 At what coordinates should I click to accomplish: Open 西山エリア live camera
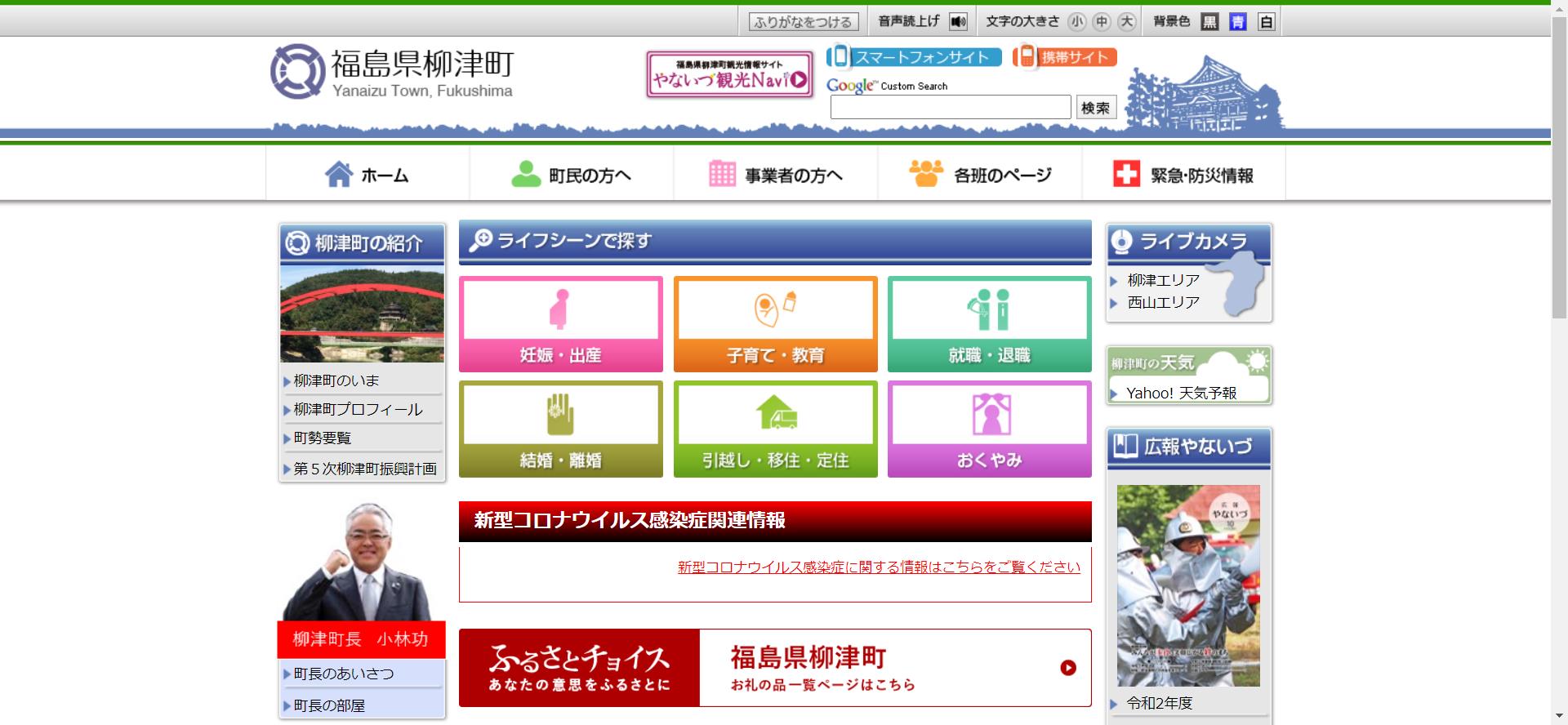[1163, 302]
